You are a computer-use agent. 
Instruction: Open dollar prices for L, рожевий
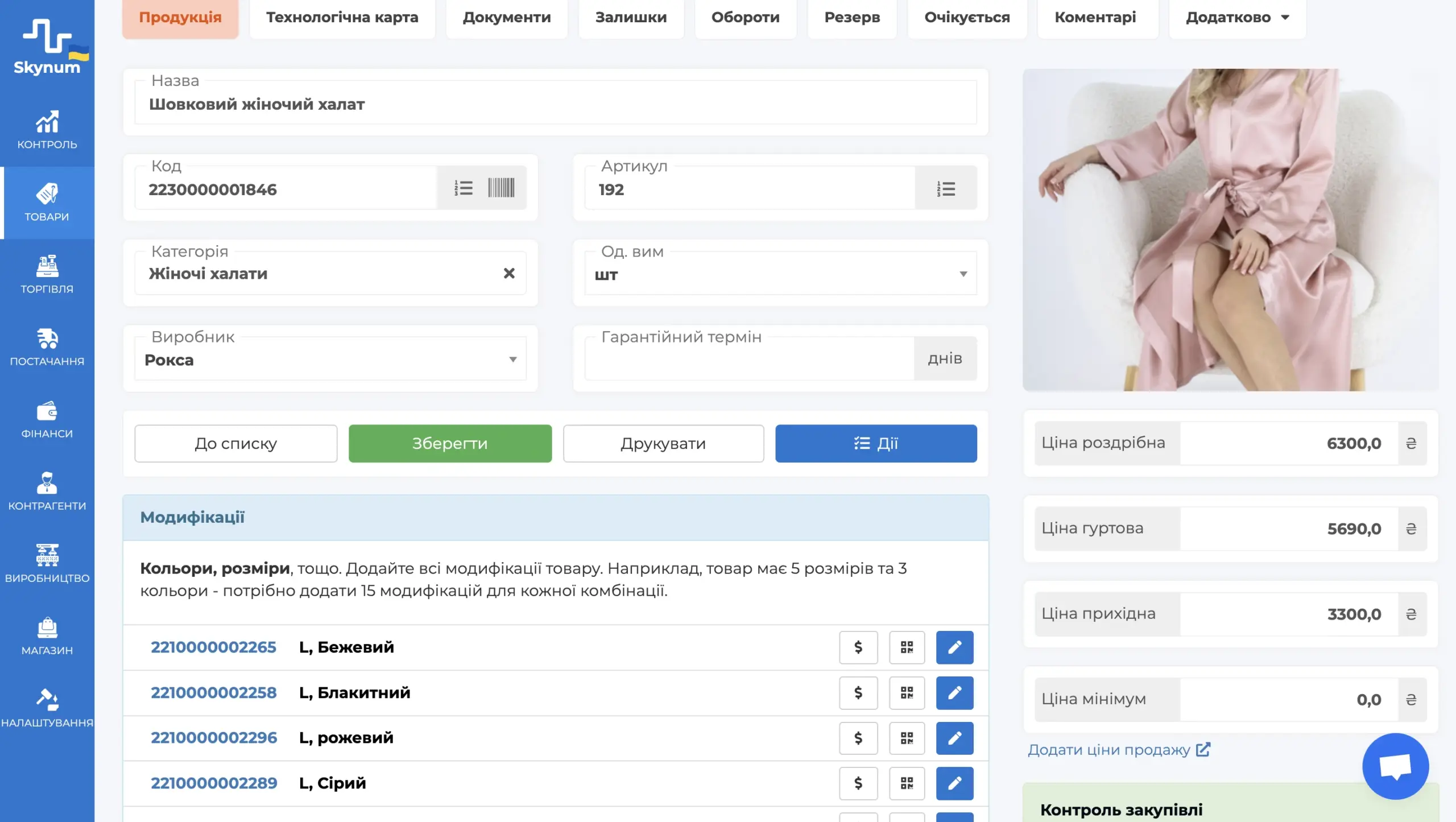(858, 738)
